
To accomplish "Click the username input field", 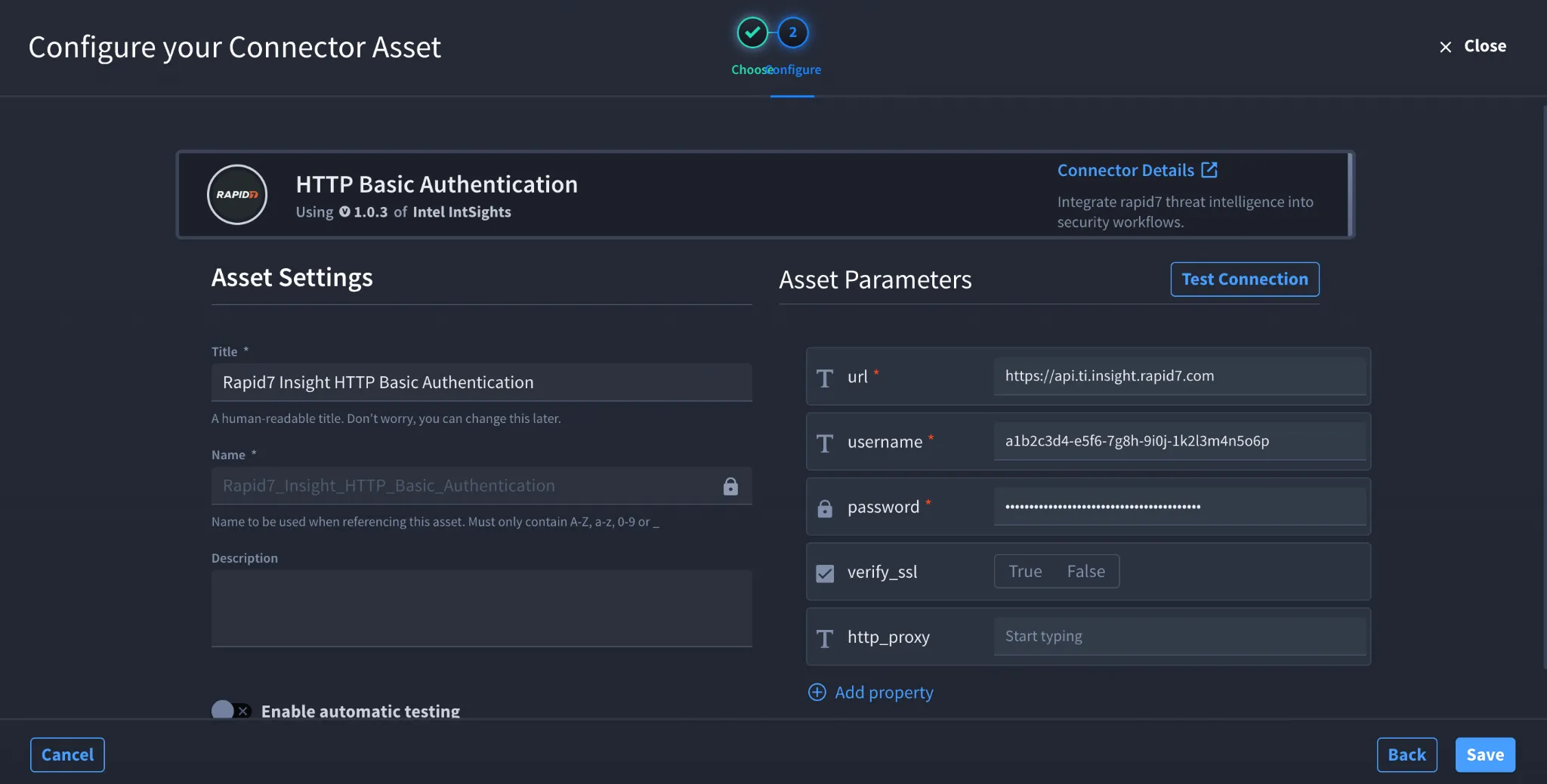I will click(x=1180, y=440).
